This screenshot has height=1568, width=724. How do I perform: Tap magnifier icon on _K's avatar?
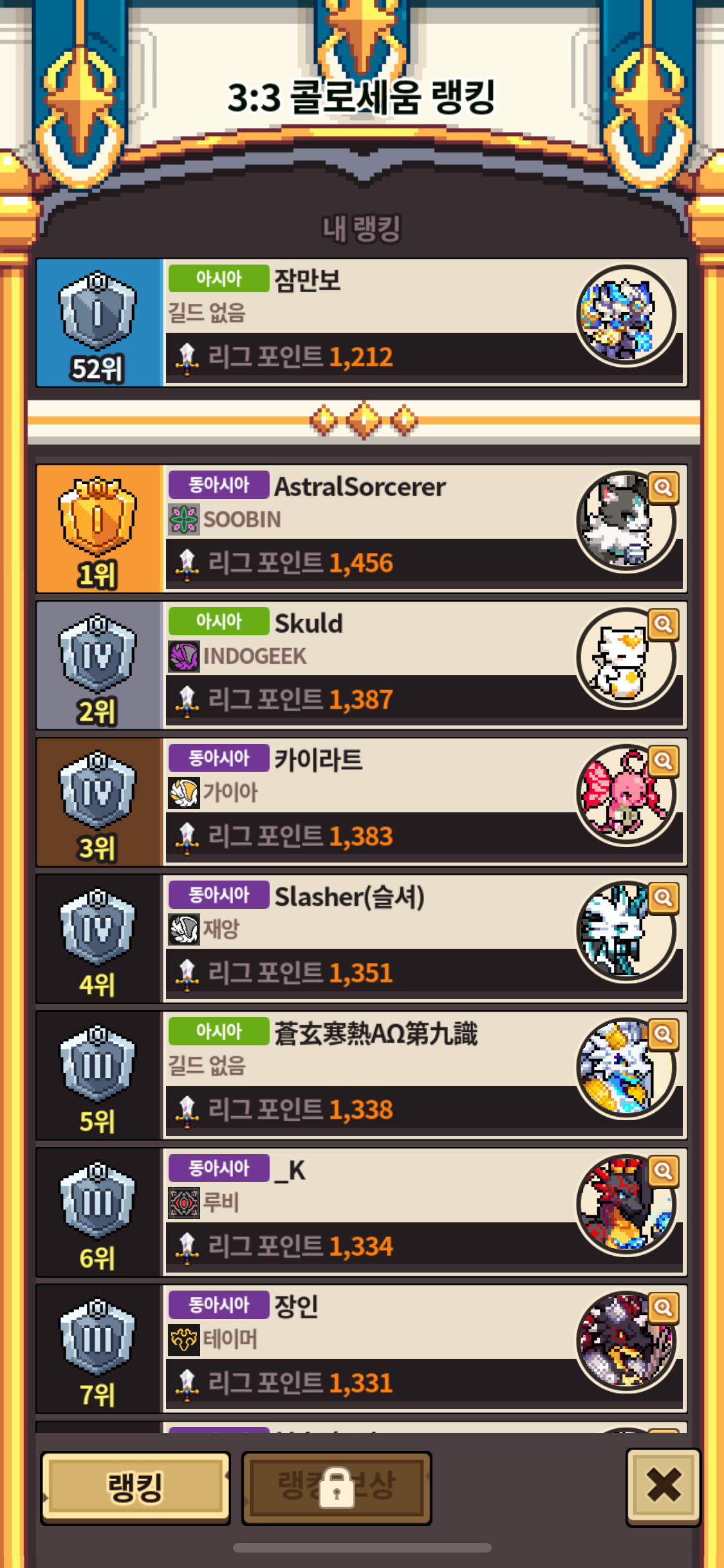tap(664, 1171)
